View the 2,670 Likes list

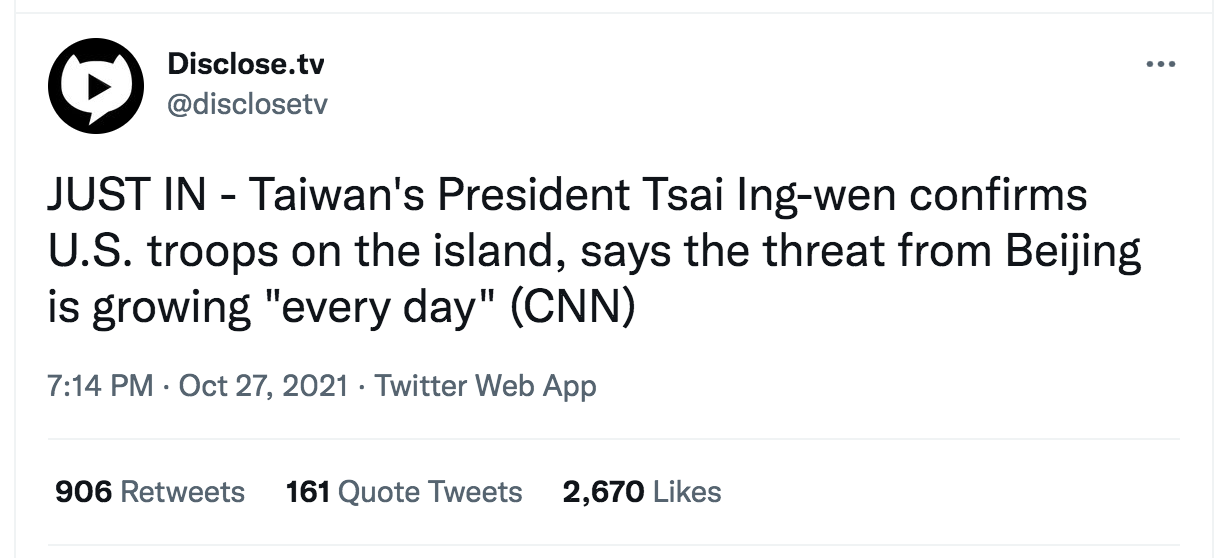642,492
